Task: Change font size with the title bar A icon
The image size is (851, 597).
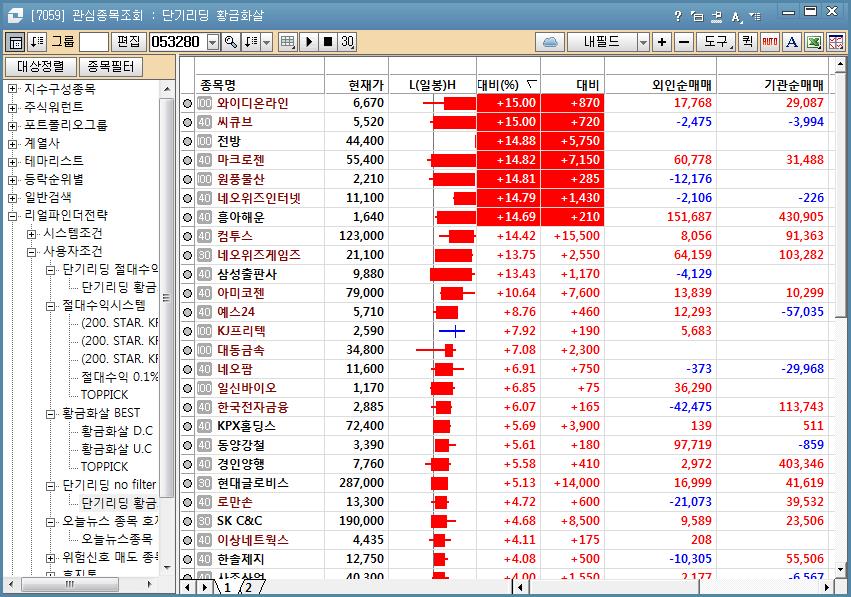Action: [736, 17]
